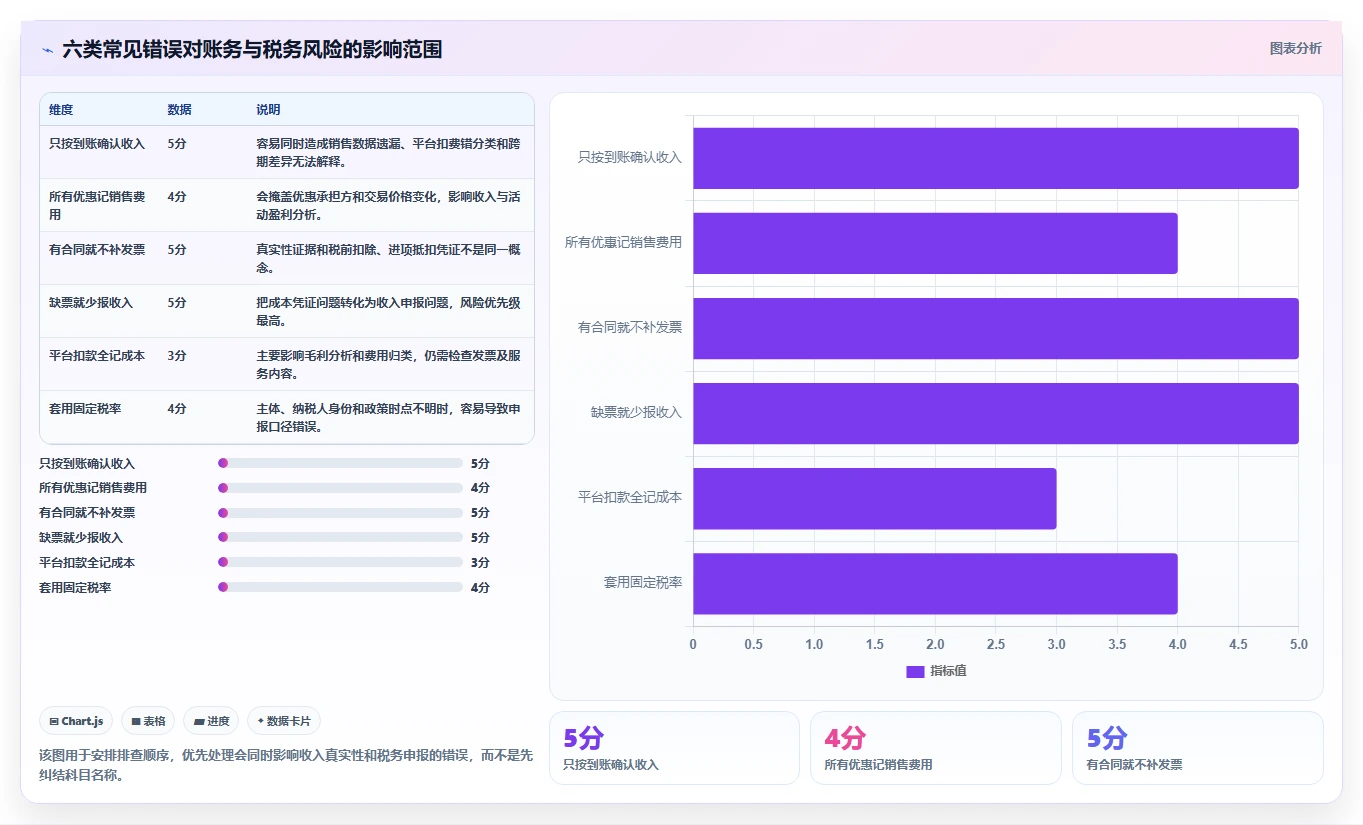Click table cell 有合同就不补发票
This screenshot has width=1363, height=825.
[97, 250]
